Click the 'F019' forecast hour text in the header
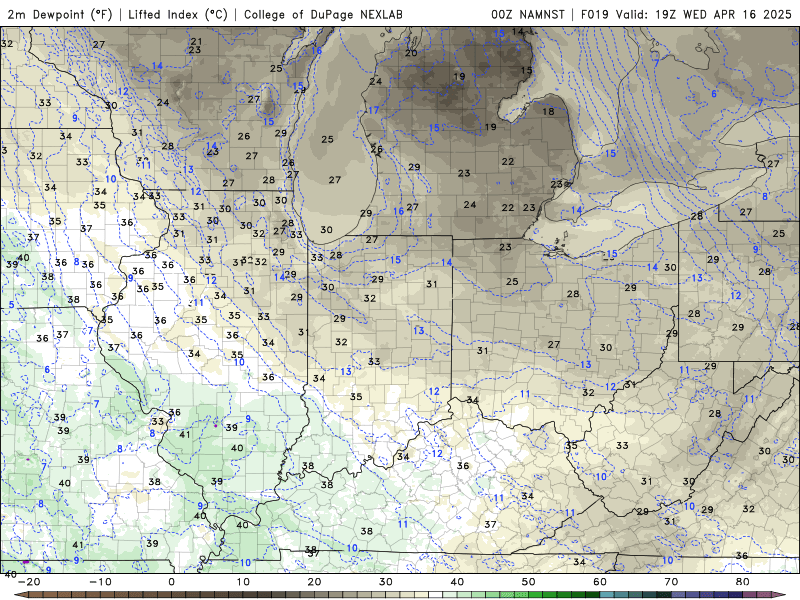 coord(595,14)
